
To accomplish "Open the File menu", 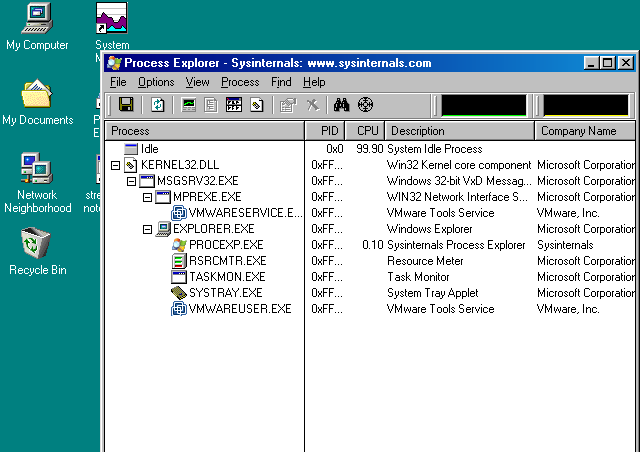I will click(118, 82).
